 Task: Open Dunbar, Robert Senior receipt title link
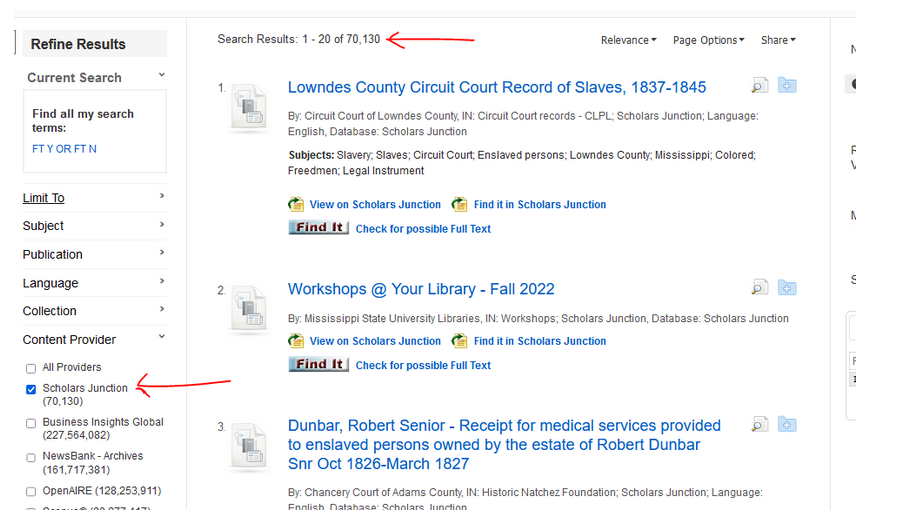tap(504, 445)
